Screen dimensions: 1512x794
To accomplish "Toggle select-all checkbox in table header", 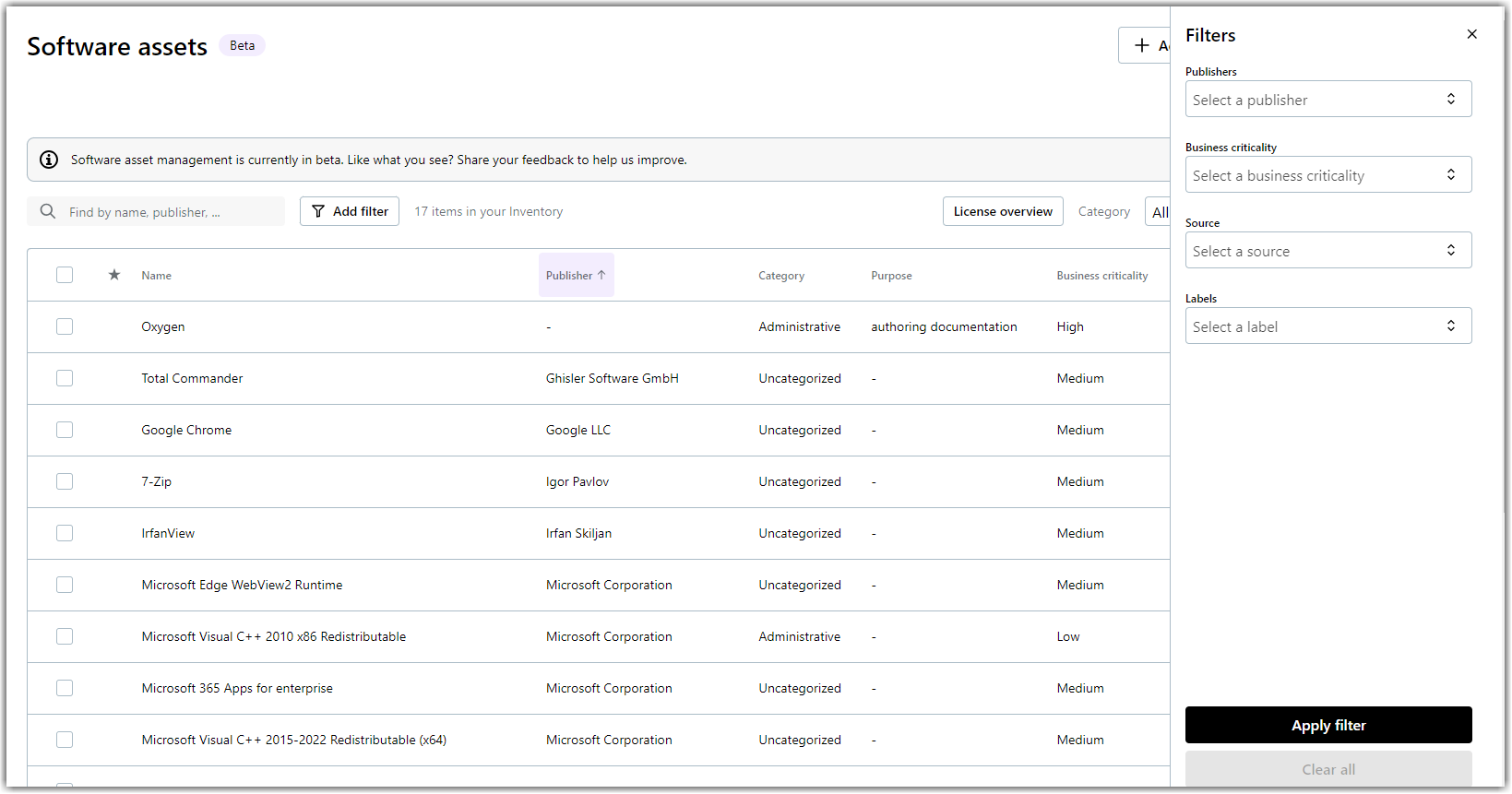I will [x=65, y=275].
